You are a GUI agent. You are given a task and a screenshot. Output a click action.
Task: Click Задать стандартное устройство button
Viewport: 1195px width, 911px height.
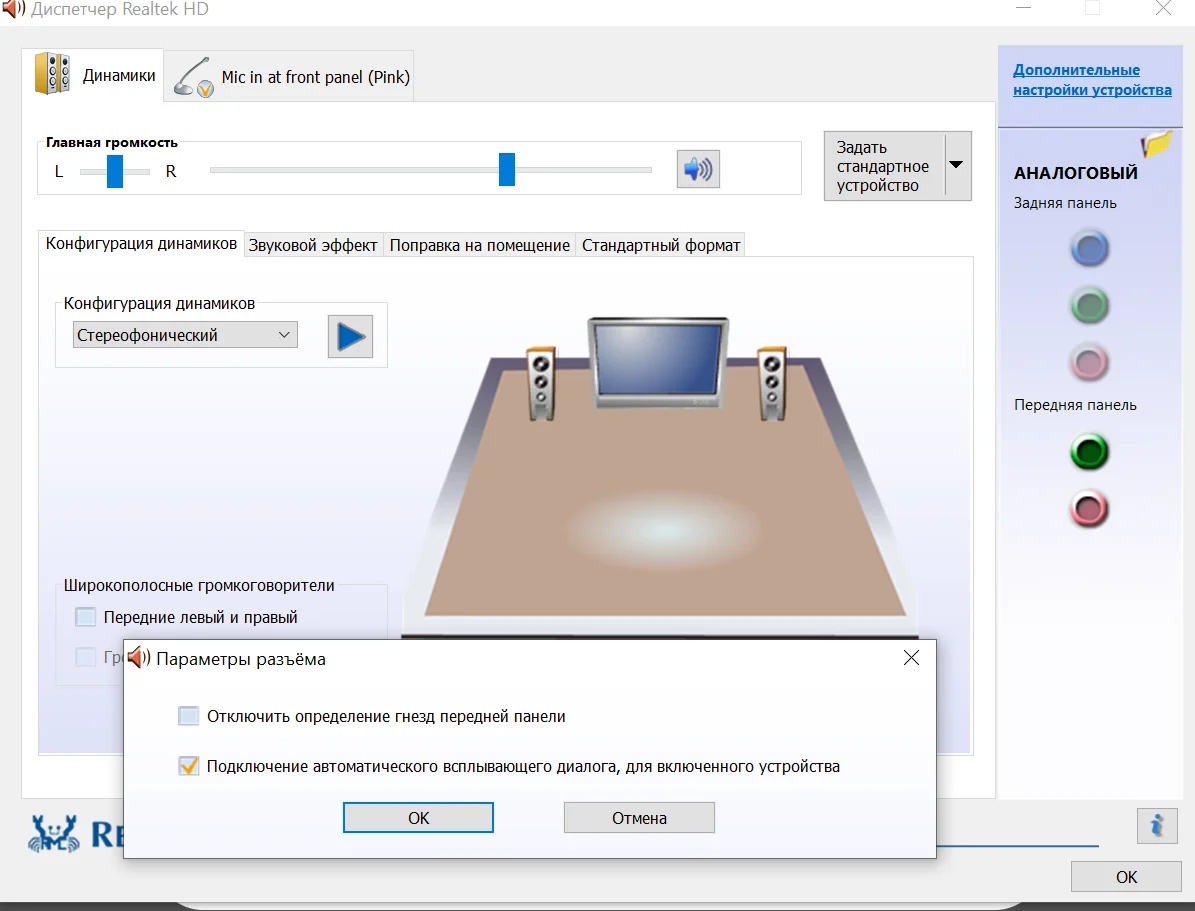[884, 165]
